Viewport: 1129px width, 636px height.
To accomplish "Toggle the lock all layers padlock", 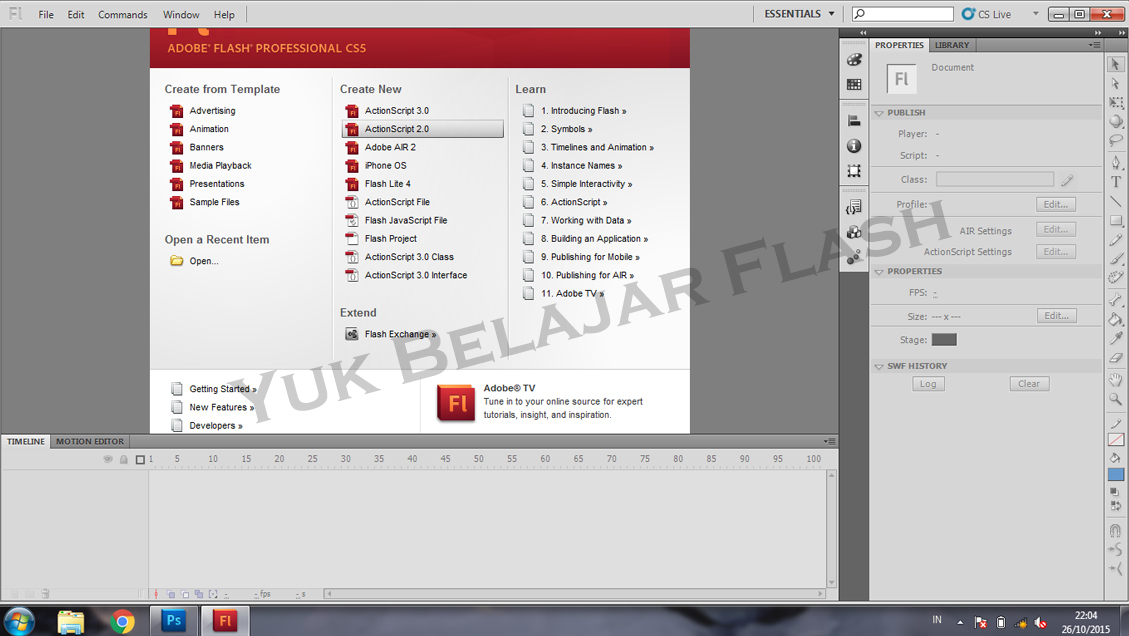I will coord(124,459).
